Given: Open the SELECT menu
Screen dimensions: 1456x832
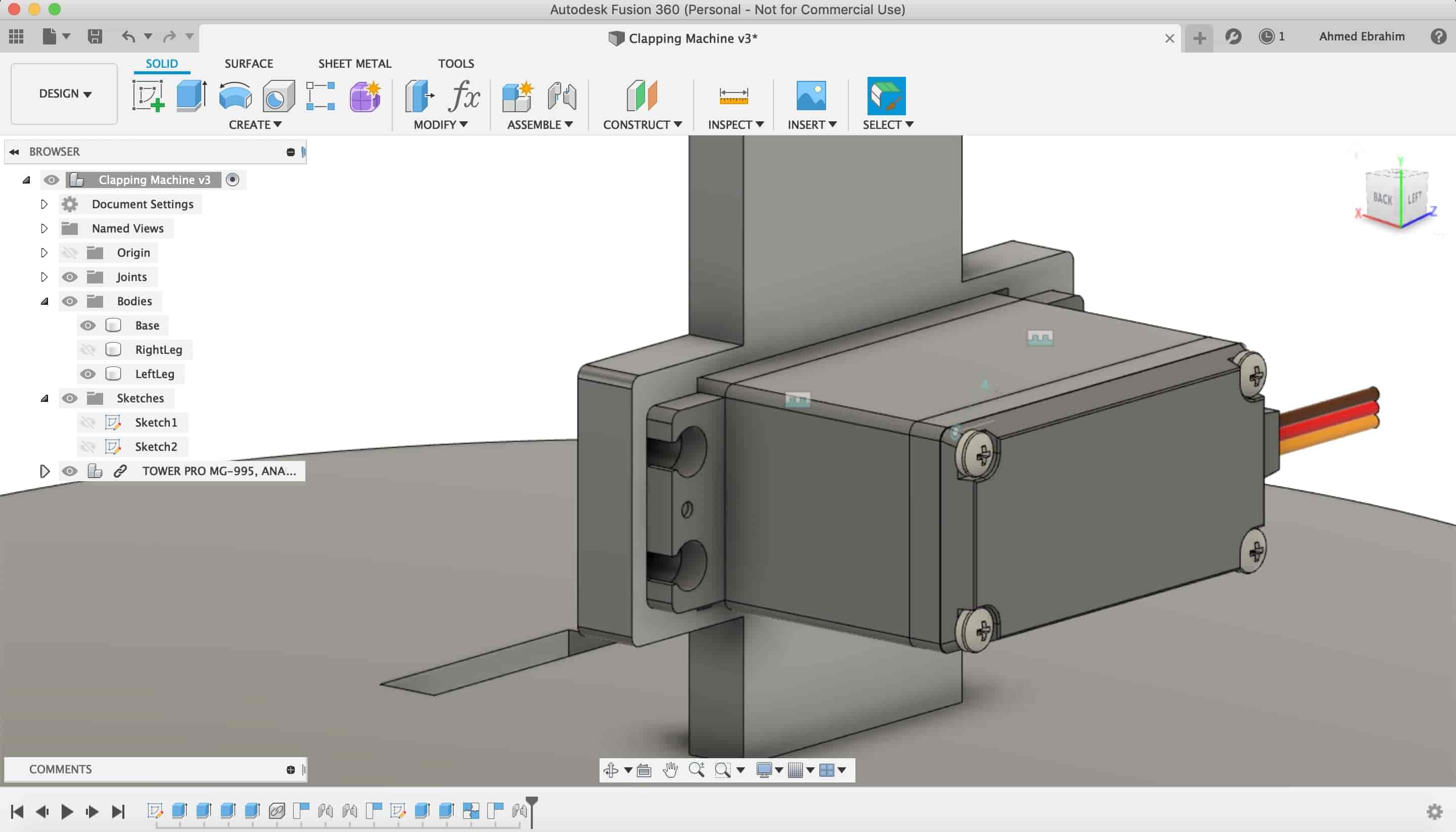Looking at the screenshot, I should [x=888, y=124].
